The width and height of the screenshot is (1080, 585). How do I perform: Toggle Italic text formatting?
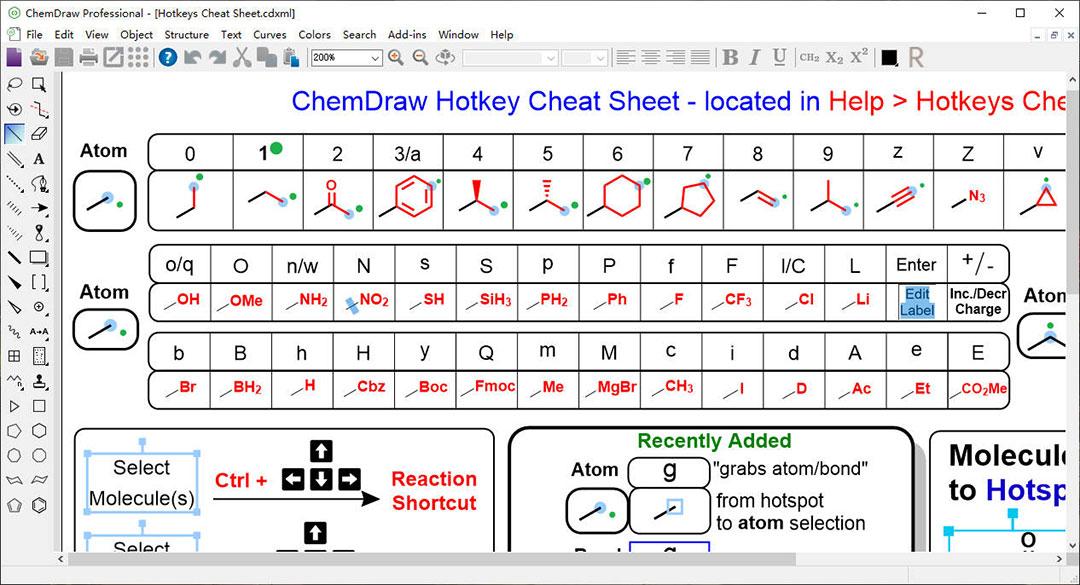click(x=755, y=57)
